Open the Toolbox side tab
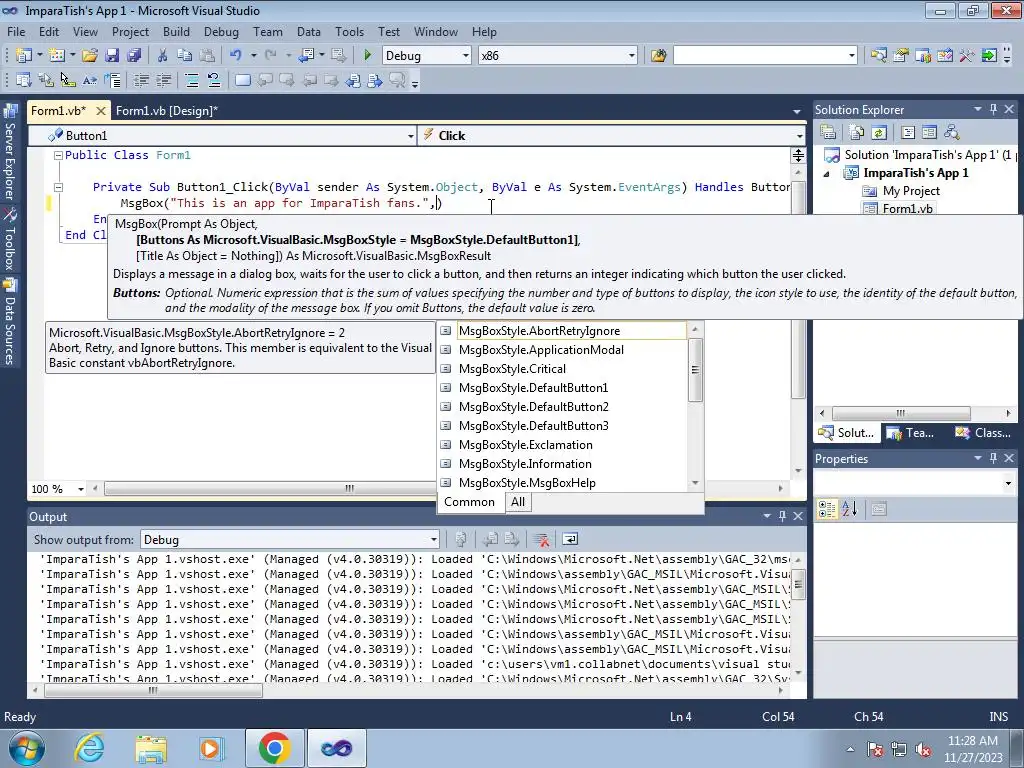This screenshot has width=1024, height=768. pyautogui.click(x=10, y=240)
